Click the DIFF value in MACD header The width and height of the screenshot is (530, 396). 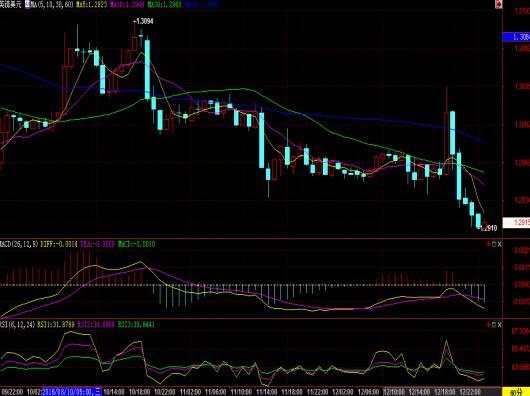click(x=59, y=244)
